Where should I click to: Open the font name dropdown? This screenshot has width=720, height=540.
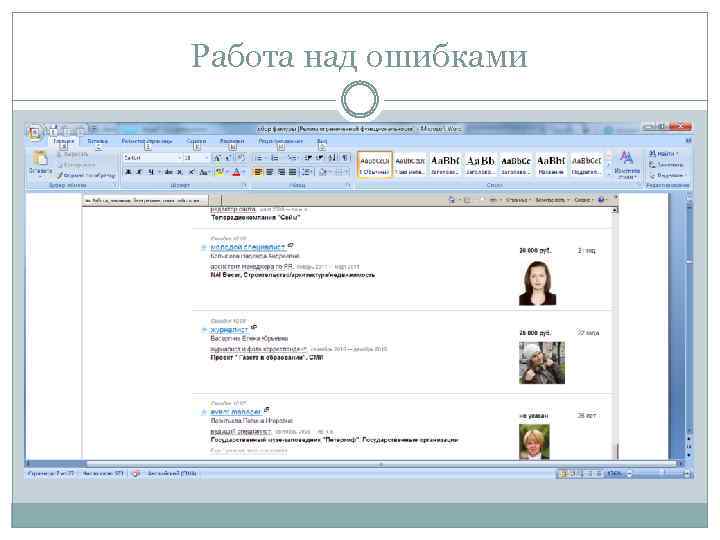[x=180, y=158]
